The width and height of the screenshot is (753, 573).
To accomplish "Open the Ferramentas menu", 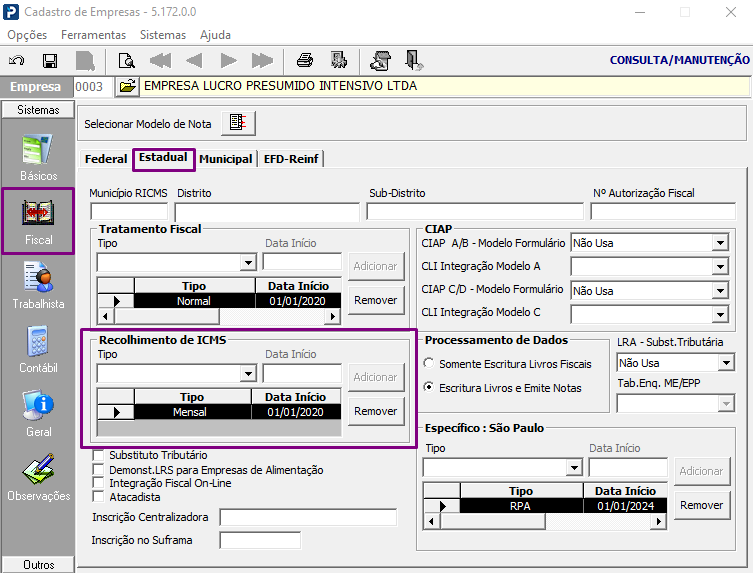I will pyautogui.click(x=93, y=34).
